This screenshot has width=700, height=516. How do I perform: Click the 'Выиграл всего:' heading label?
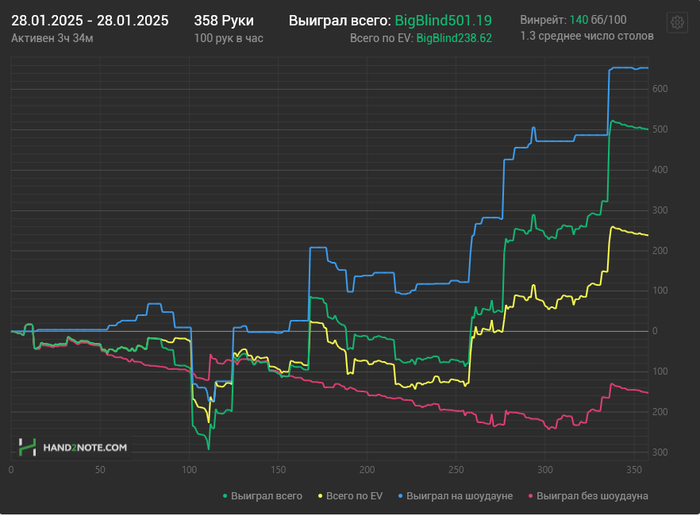tap(340, 21)
